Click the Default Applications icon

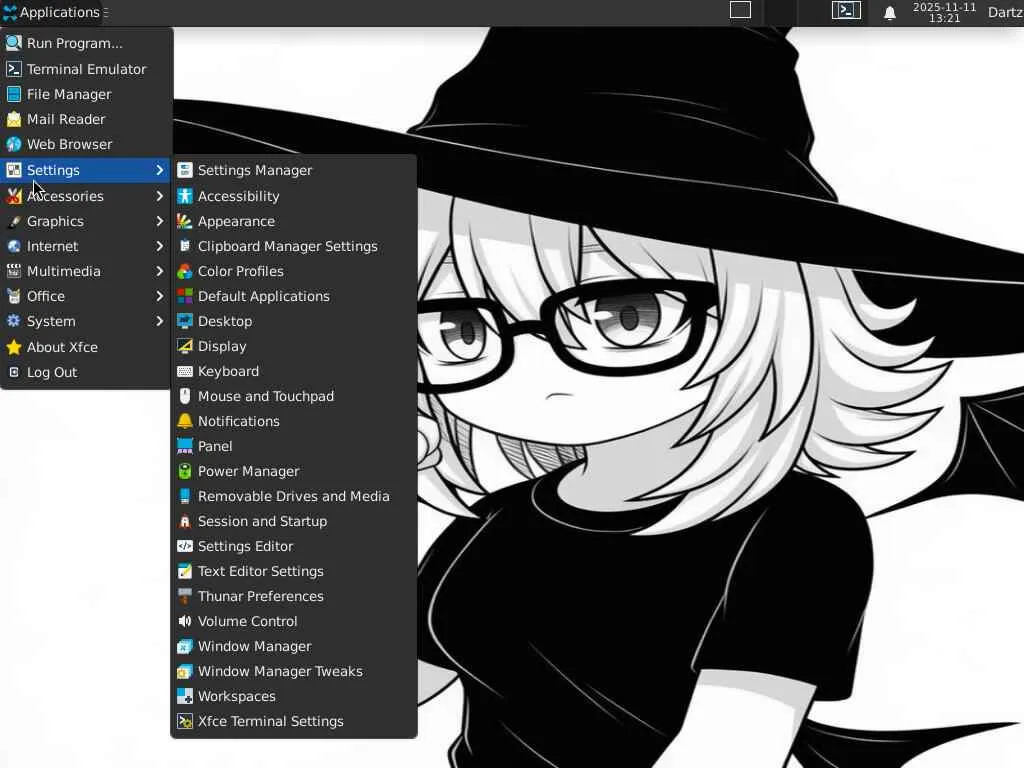pos(185,296)
